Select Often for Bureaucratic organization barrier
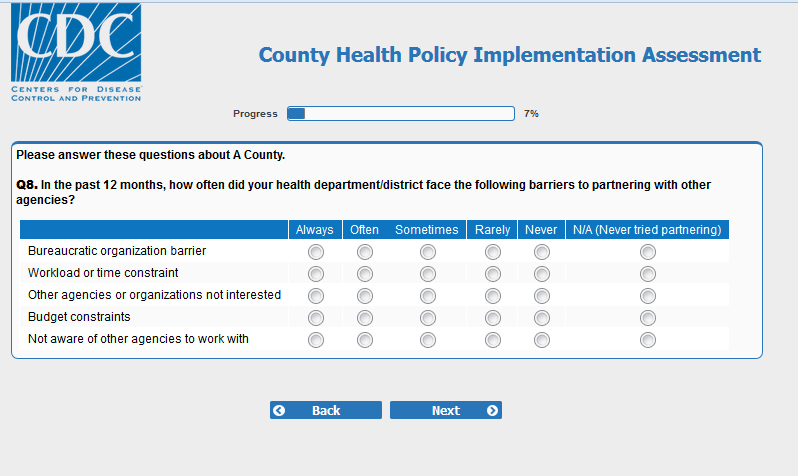The height and width of the screenshot is (476, 798). pos(365,252)
